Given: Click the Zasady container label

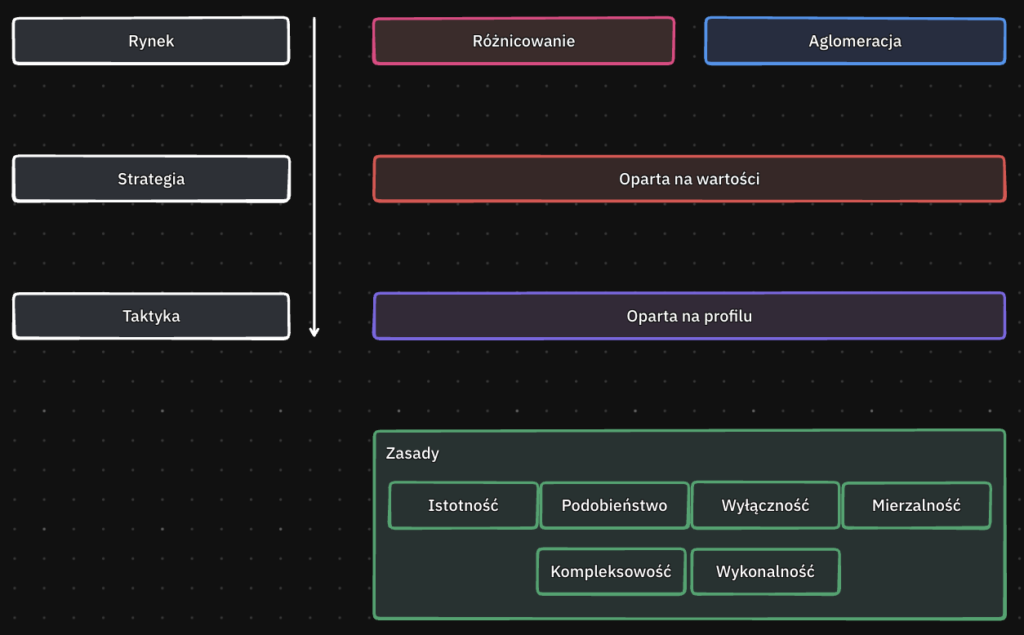Looking at the screenshot, I should 412,453.
